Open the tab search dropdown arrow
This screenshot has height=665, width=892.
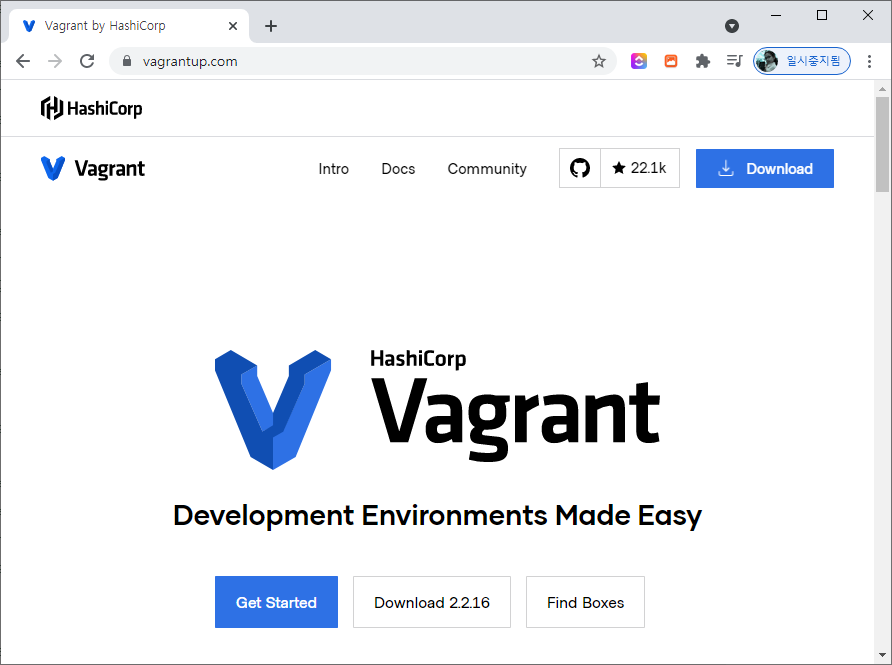tap(732, 26)
